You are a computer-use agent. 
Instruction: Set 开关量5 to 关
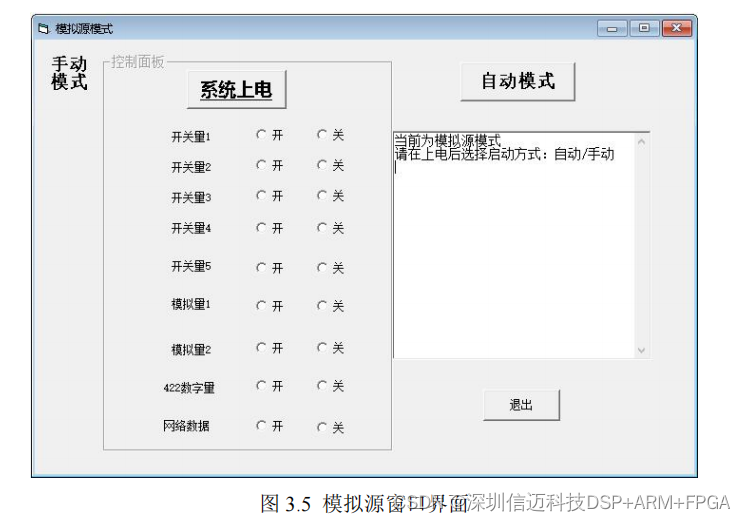322,267
